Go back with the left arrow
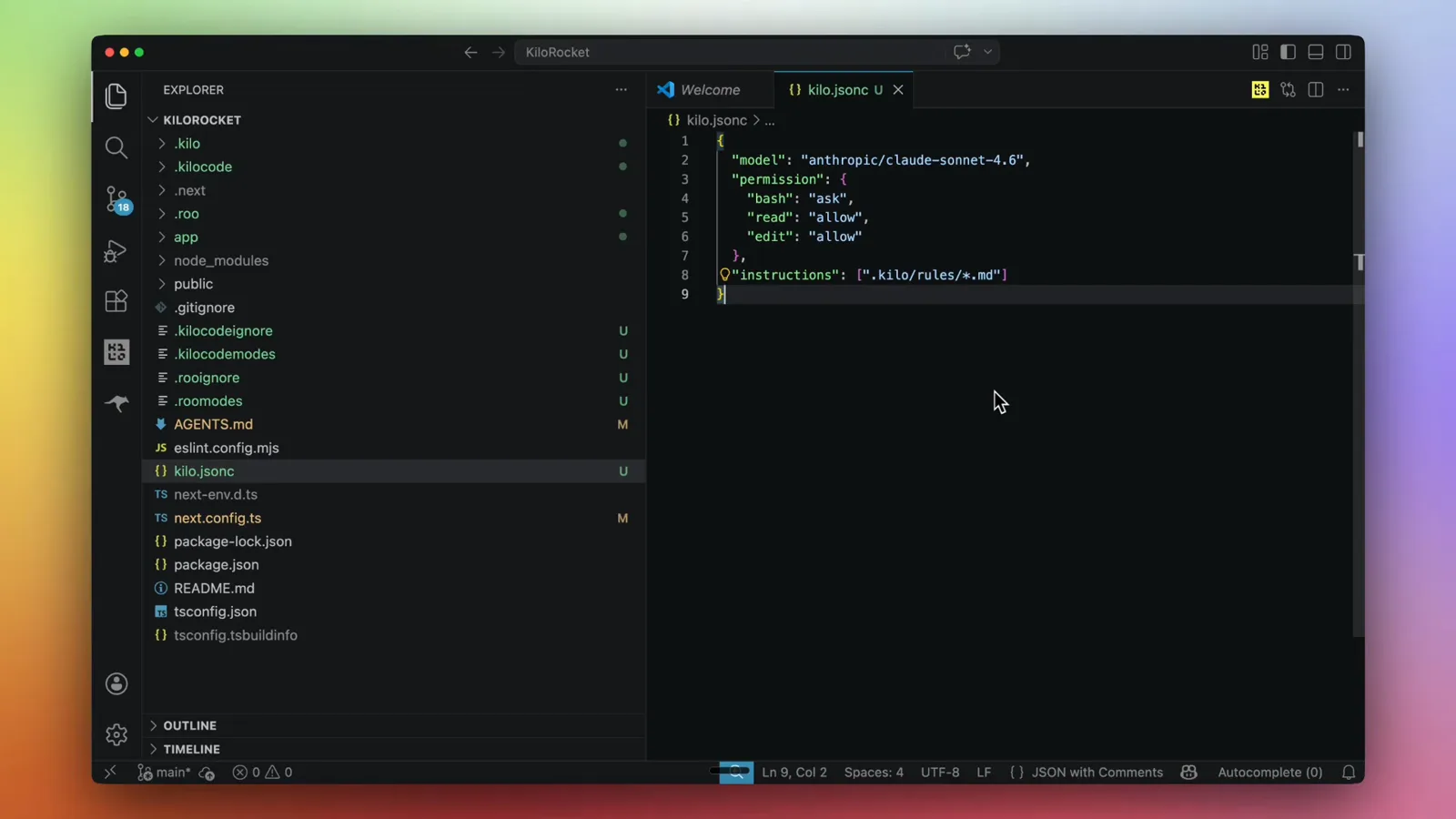The image size is (1456, 819). [x=470, y=53]
